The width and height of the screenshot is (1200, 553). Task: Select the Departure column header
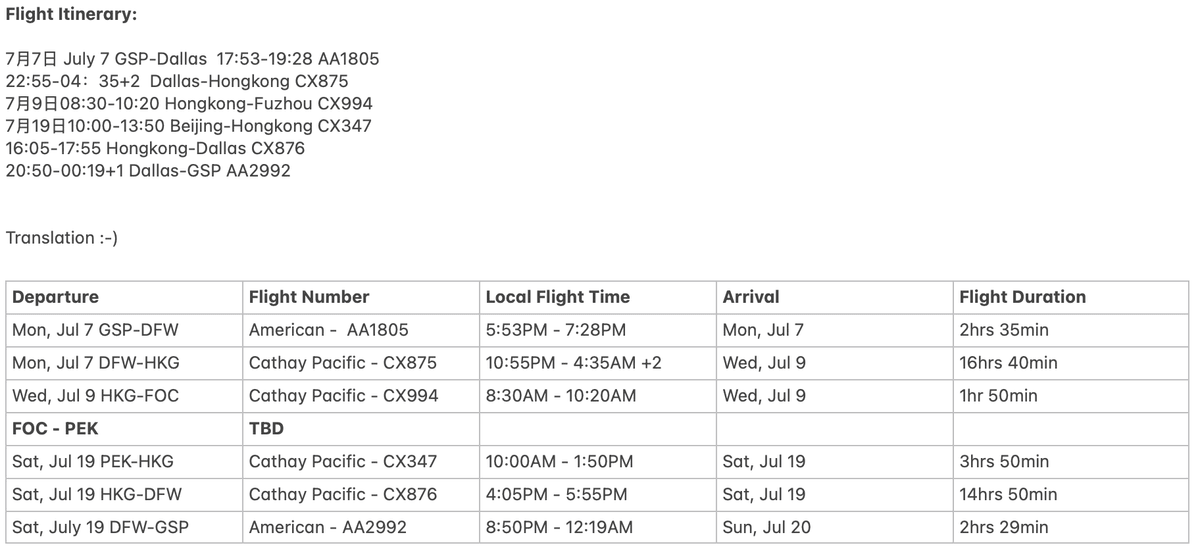tap(56, 297)
